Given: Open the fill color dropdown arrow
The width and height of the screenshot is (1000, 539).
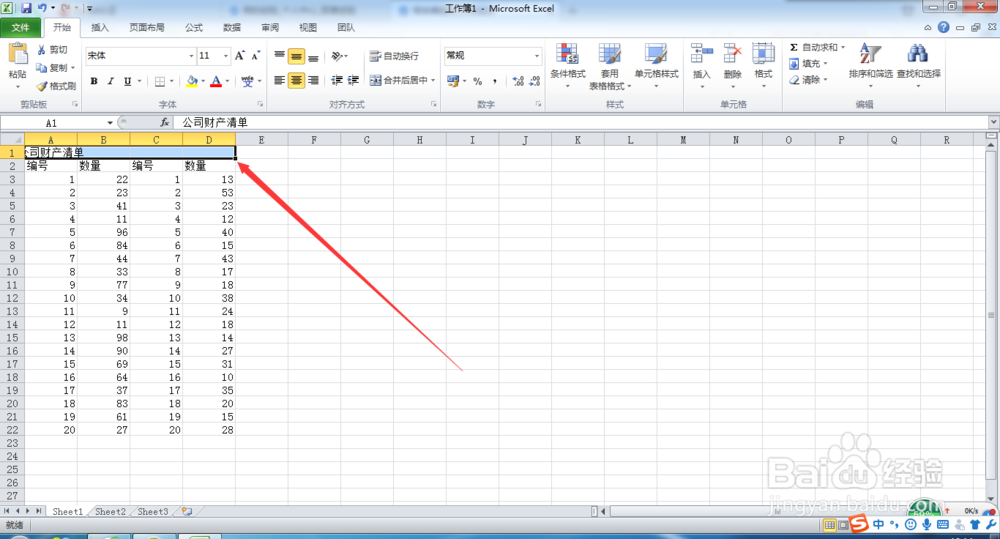Looking at the screenshot, I should tap(203, 81).
